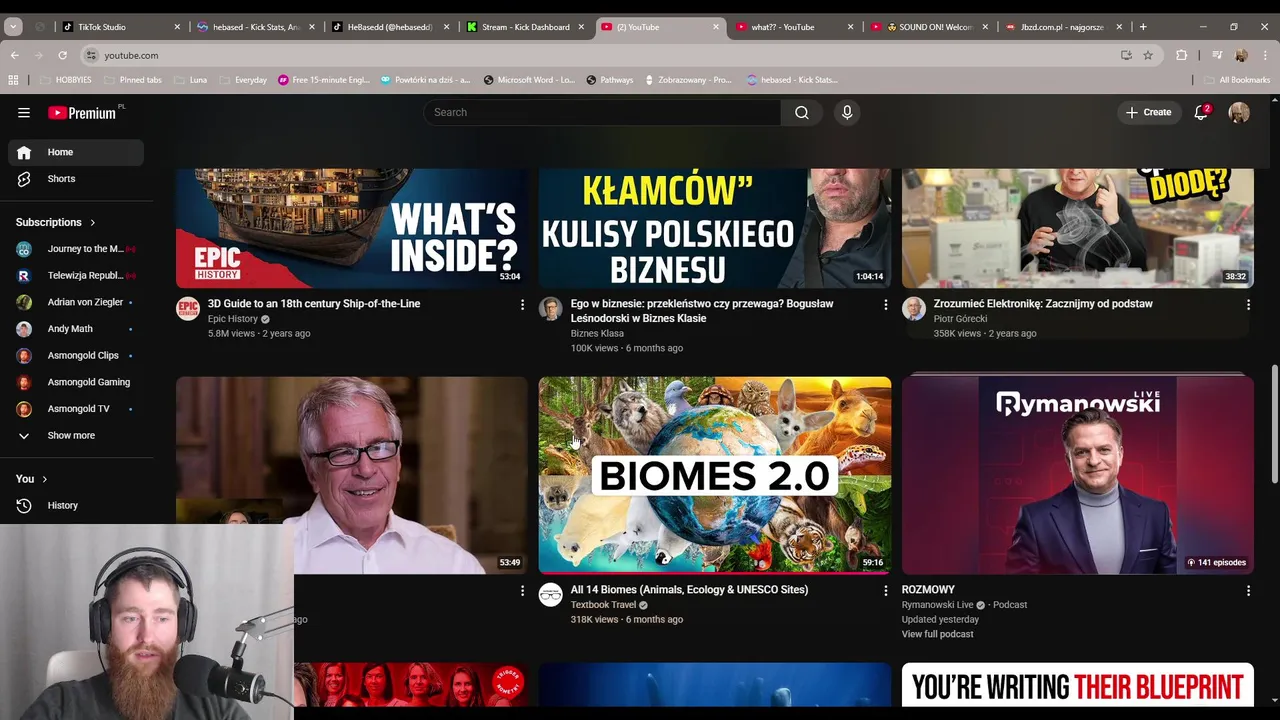
Task: Open the Rymanowski Live channel link
Action: (937, 605)
